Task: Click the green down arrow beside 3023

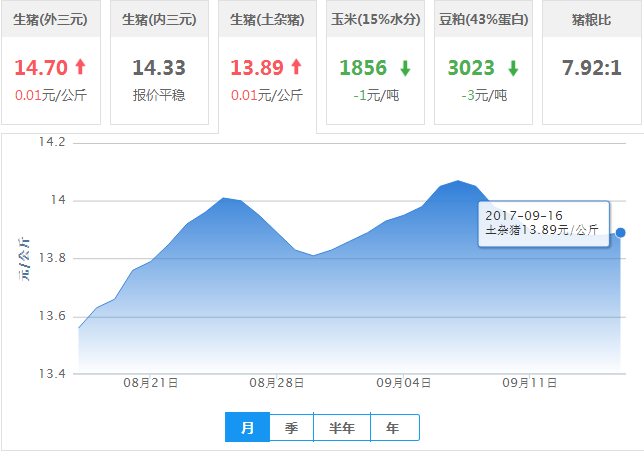Action: click(513, 68)
